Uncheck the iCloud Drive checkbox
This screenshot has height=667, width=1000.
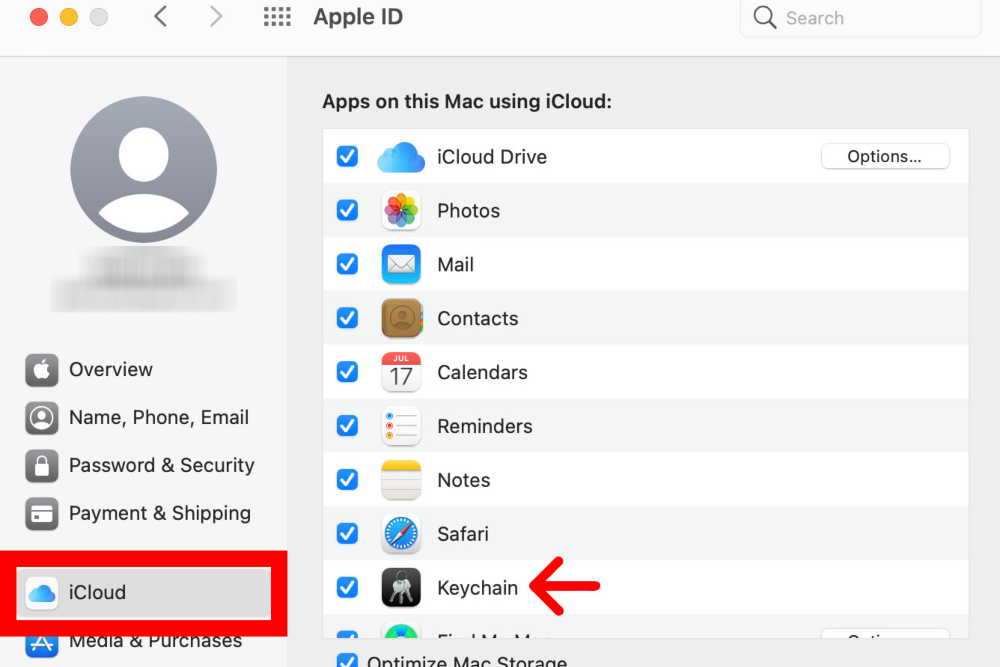click(x=348, y=156)
